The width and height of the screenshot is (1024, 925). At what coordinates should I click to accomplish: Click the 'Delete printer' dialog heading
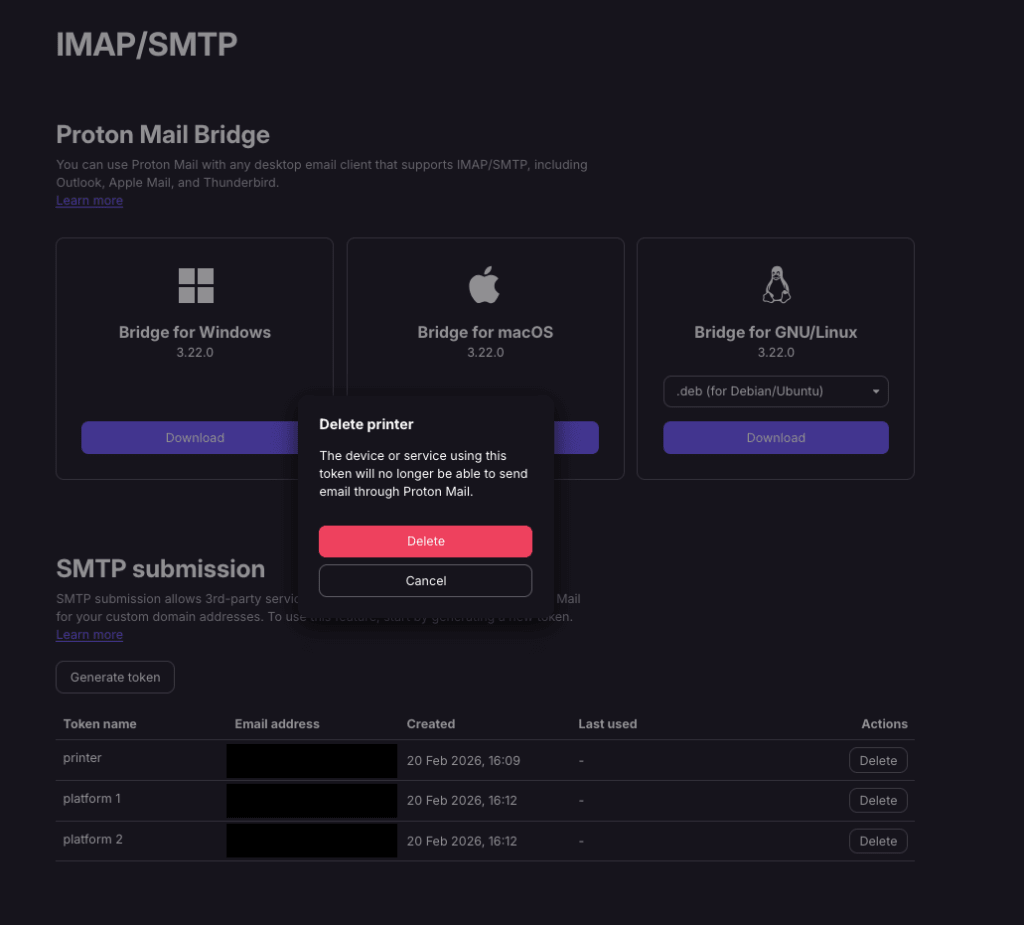pyautogui.click(x=366, y=424)
